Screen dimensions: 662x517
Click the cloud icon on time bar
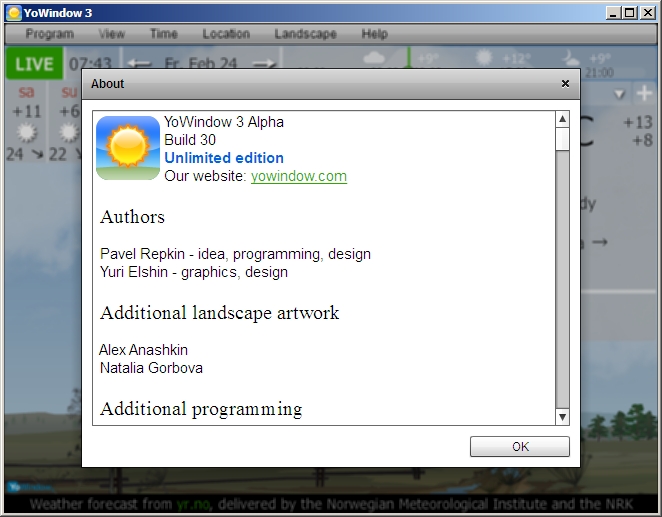tap(374, 58)
